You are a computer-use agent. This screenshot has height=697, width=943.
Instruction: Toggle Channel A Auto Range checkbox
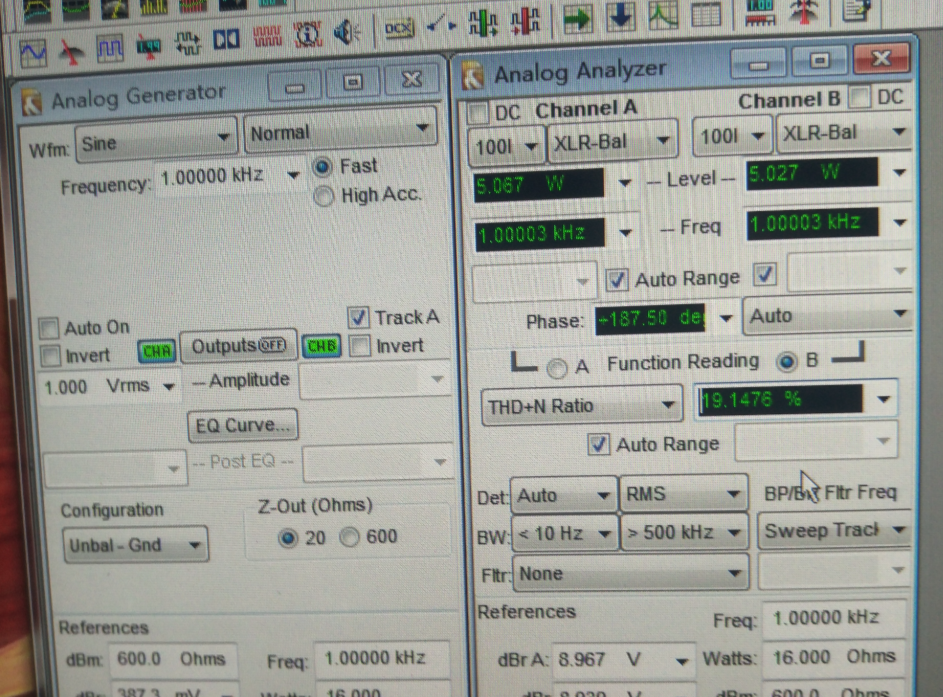coord(616,280)
